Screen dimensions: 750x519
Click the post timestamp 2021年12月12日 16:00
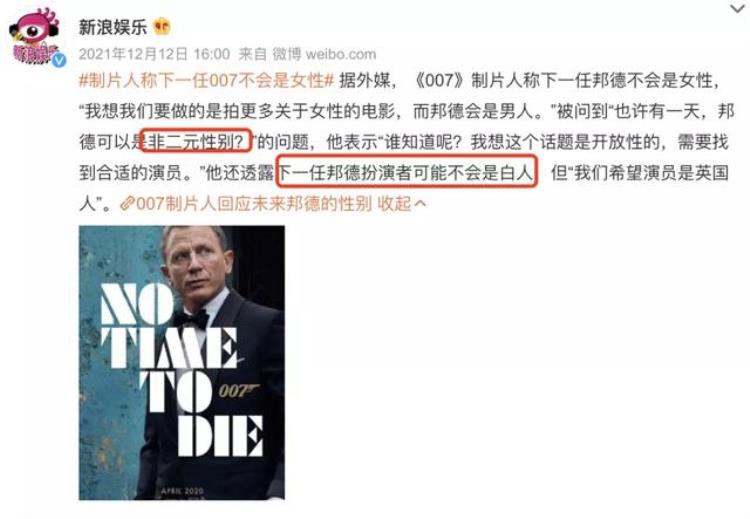coord(154,54)
